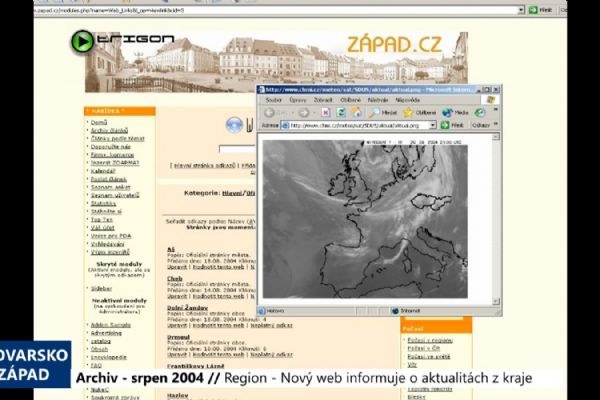Click Neplatný odkaz under the Drmoul entry

(271, 355)
